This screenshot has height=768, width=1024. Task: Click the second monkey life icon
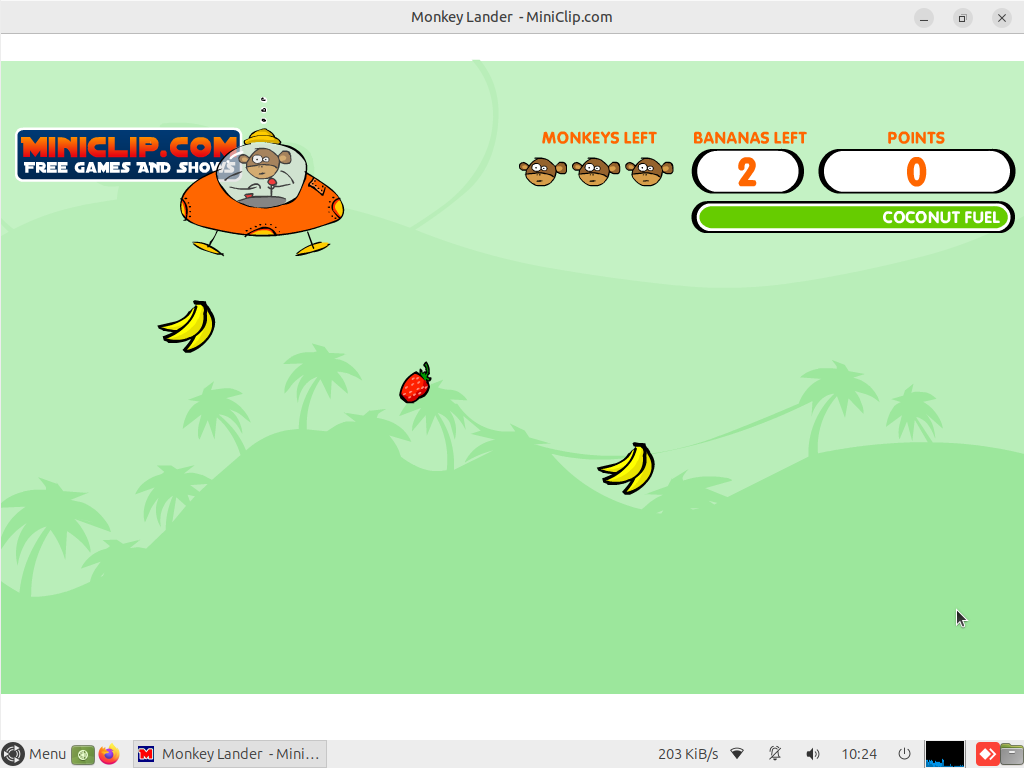pyautogui.click(x=595, y=171)
